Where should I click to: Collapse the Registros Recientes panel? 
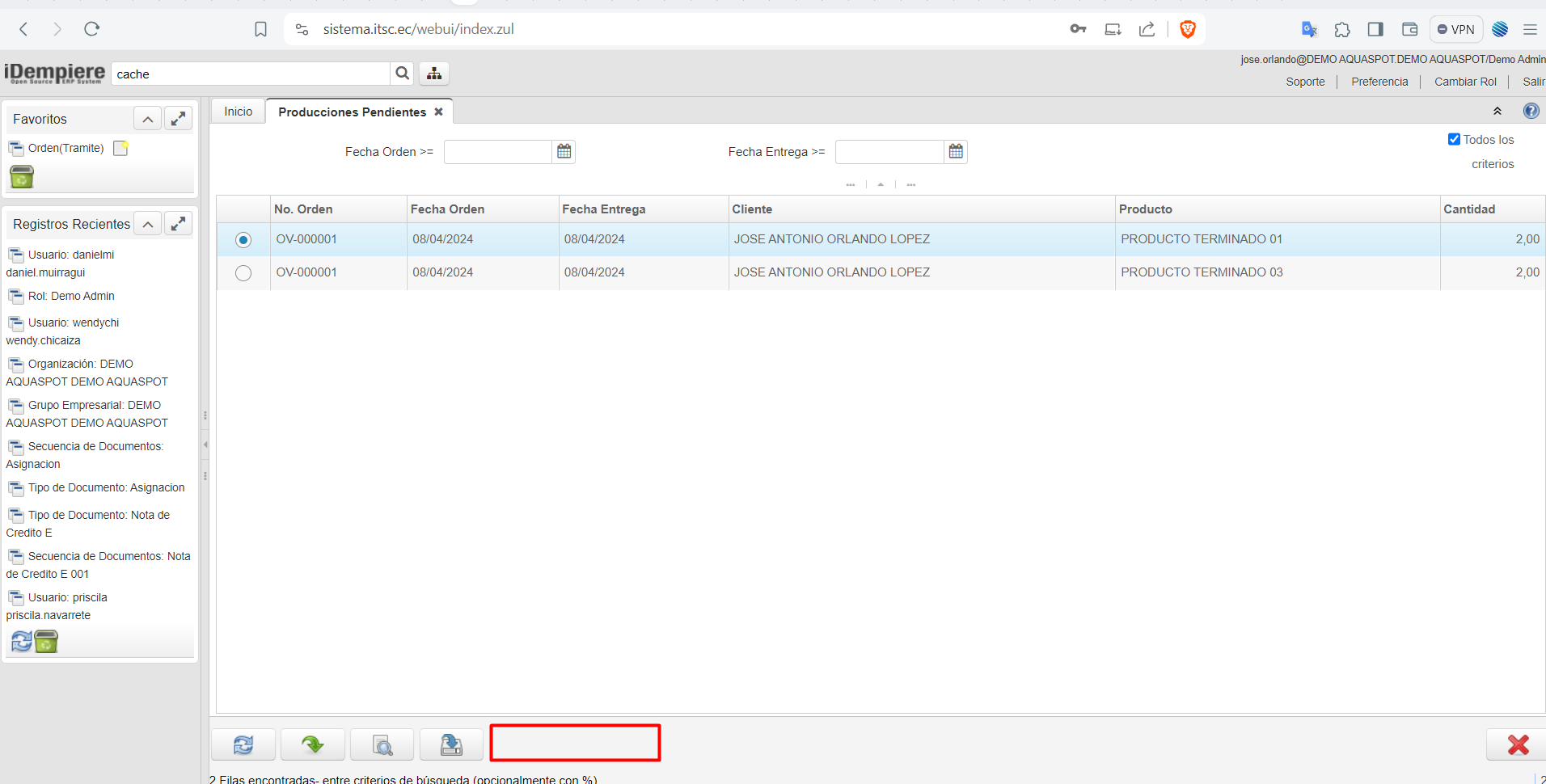[x=147, y=224]
